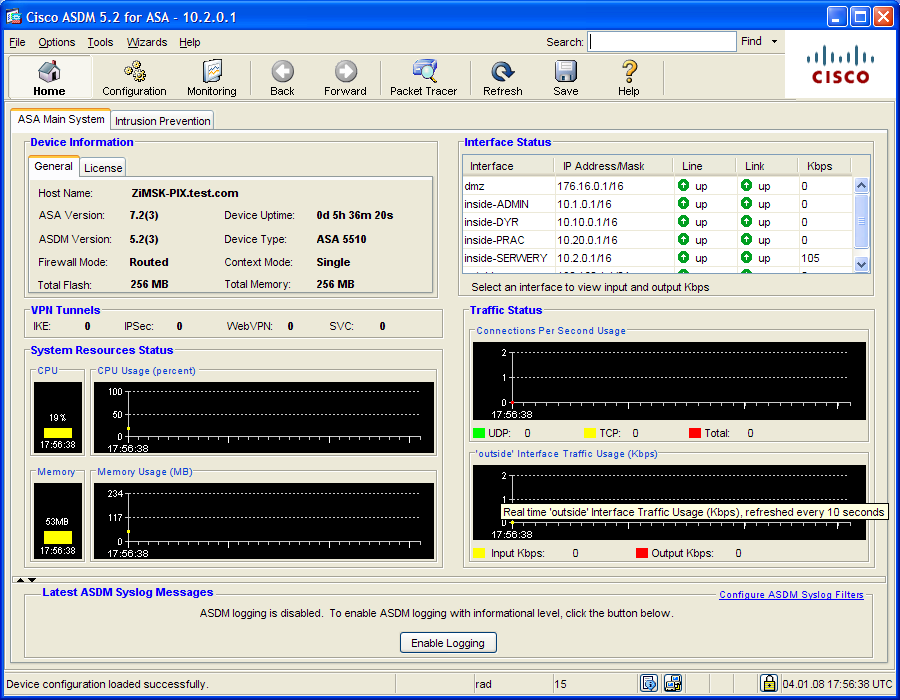Screen dimensions: 900x700
Task: Select the ASA Main System tab
Action: click(61, 119)
